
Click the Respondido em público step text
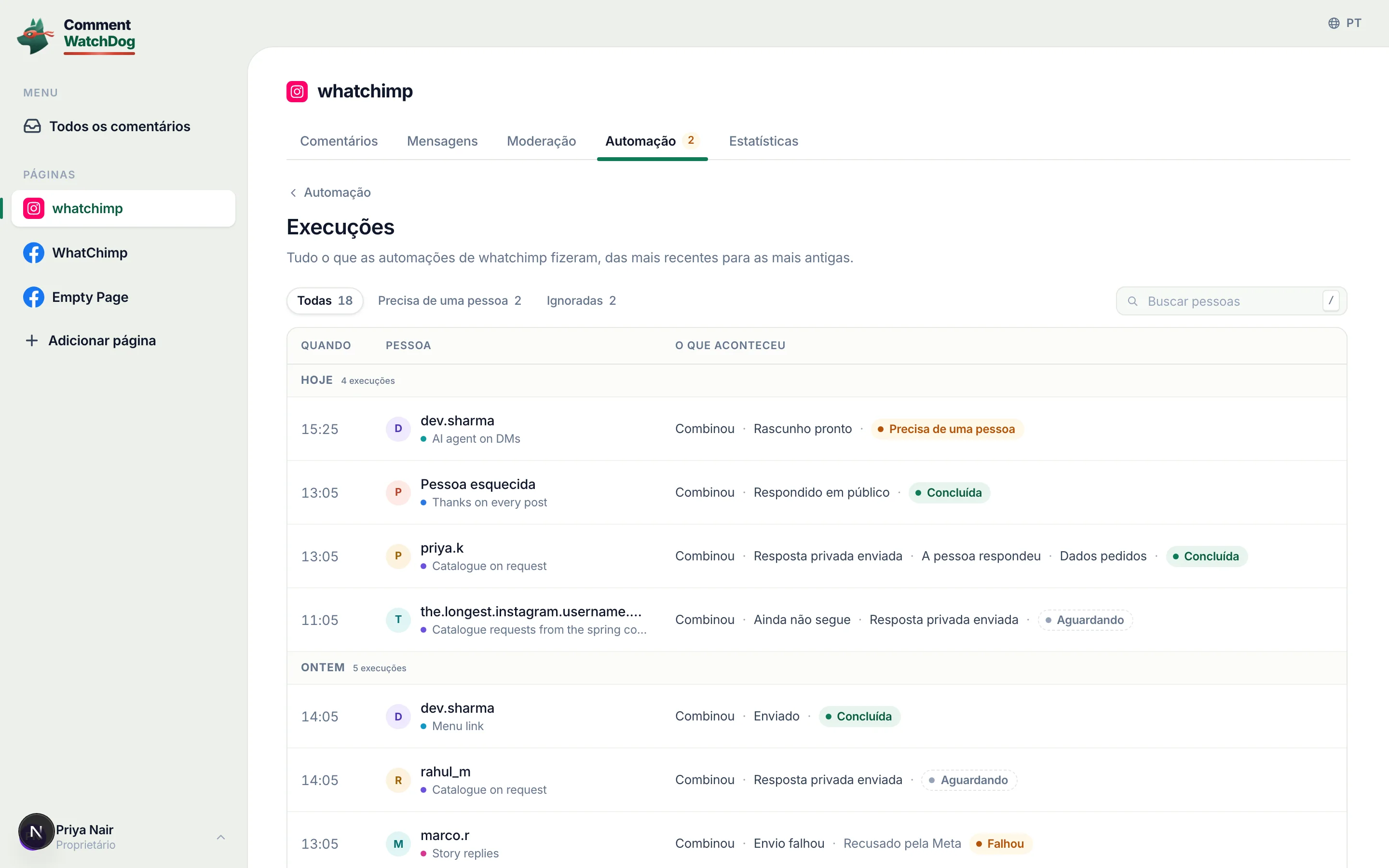point(821,492)
